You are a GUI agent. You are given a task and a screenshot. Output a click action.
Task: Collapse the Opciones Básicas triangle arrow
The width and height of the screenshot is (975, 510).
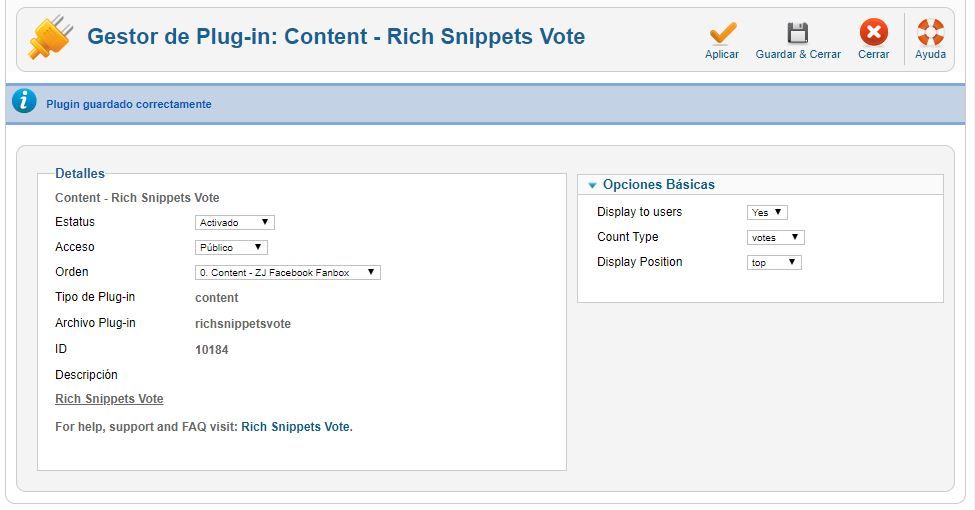pos(592,185)
